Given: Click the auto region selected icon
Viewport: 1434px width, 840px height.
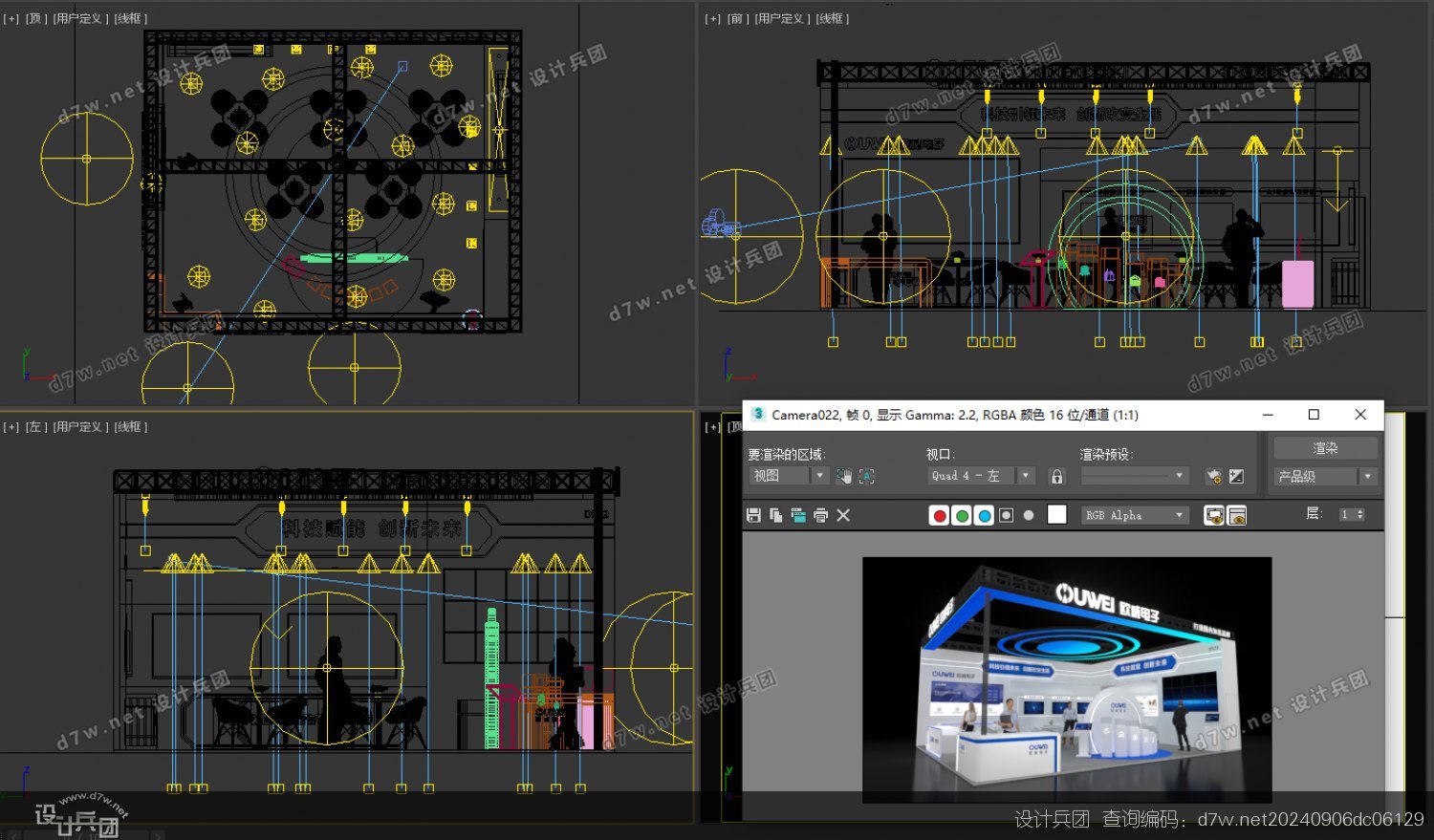Looking at the screenshot, I should click(867, 476).
